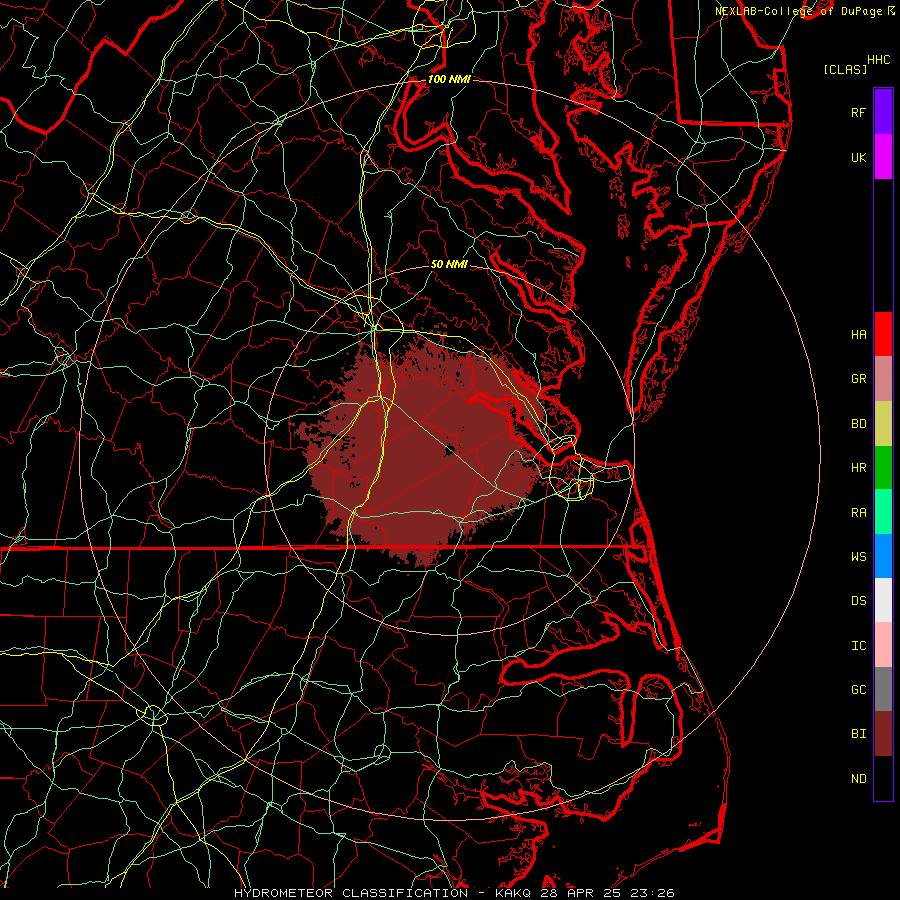
Task: Select the BD yellow legend block
Action: click(x=883, y=424)
